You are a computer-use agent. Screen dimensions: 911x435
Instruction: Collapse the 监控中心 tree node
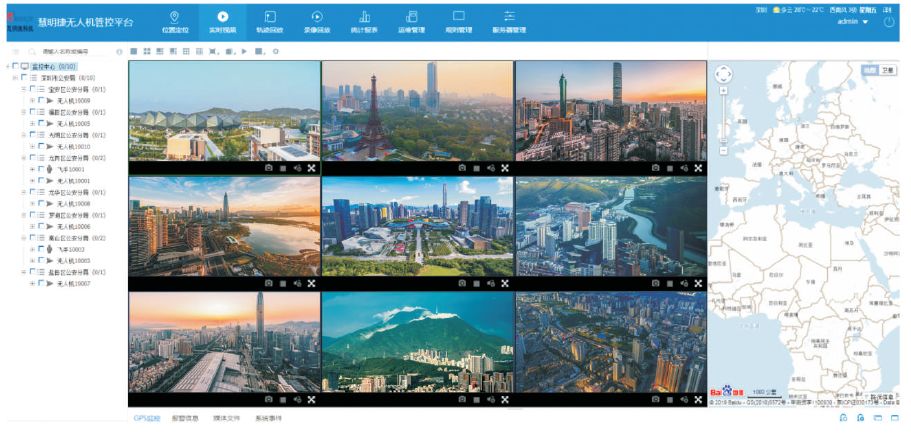point(6,67)
